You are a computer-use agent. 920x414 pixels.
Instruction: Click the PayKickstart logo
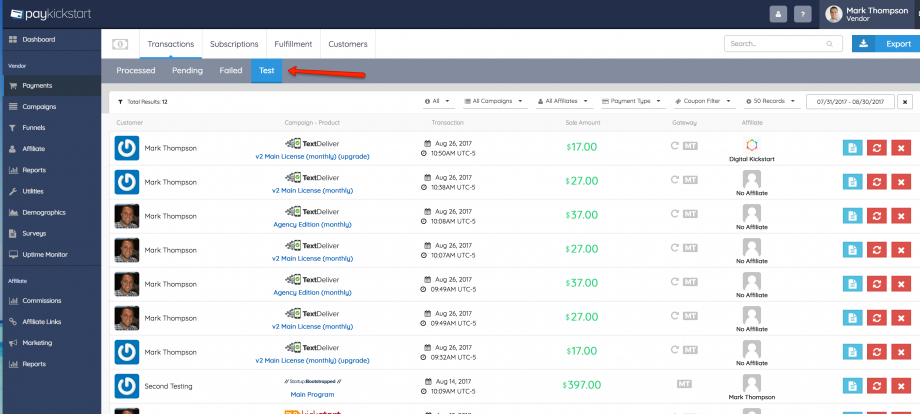coord(50,13)
